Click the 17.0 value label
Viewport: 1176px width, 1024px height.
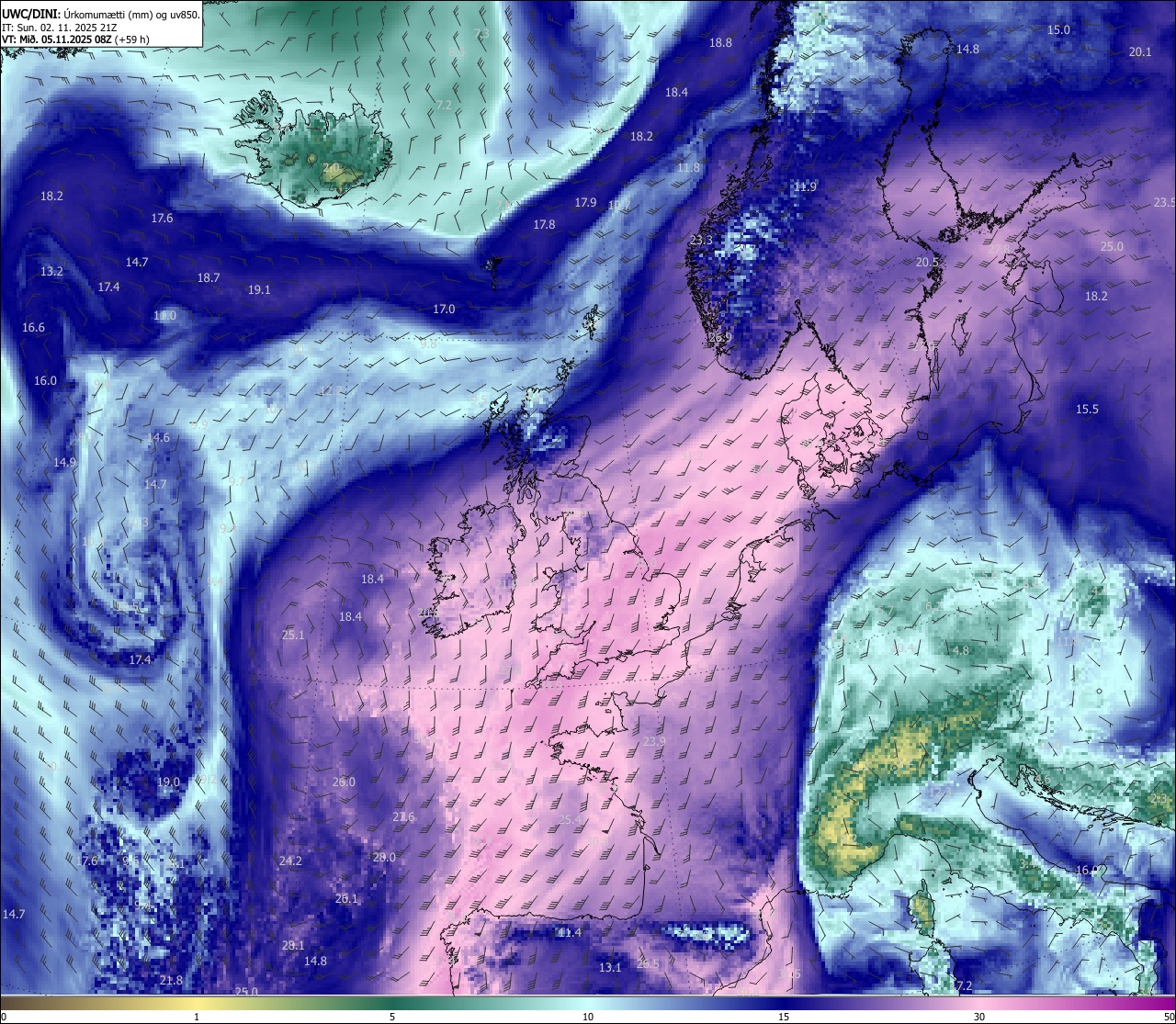tap(444, 309)
